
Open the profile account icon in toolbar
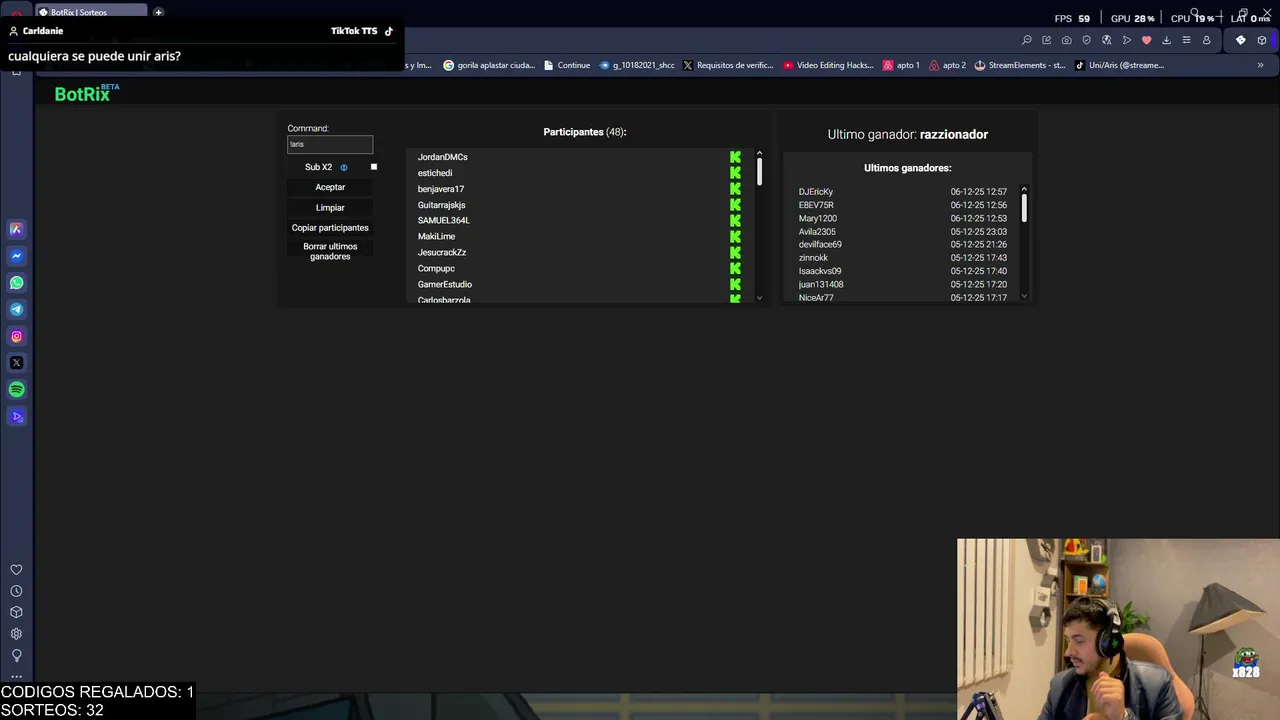1206,40
